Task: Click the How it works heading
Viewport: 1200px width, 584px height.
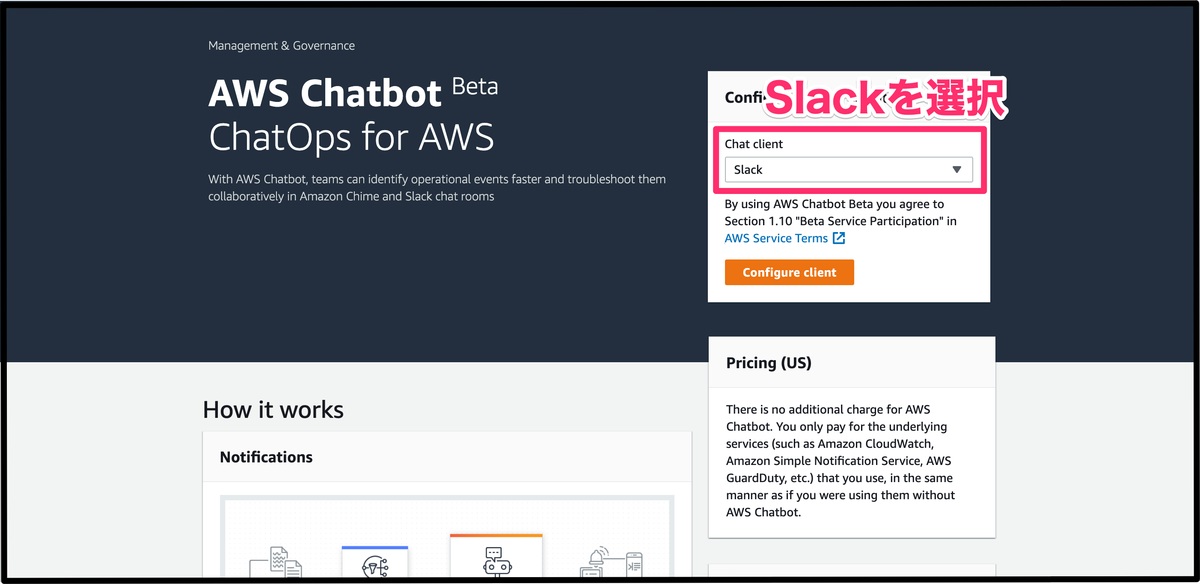Action: tap(273, 410)
